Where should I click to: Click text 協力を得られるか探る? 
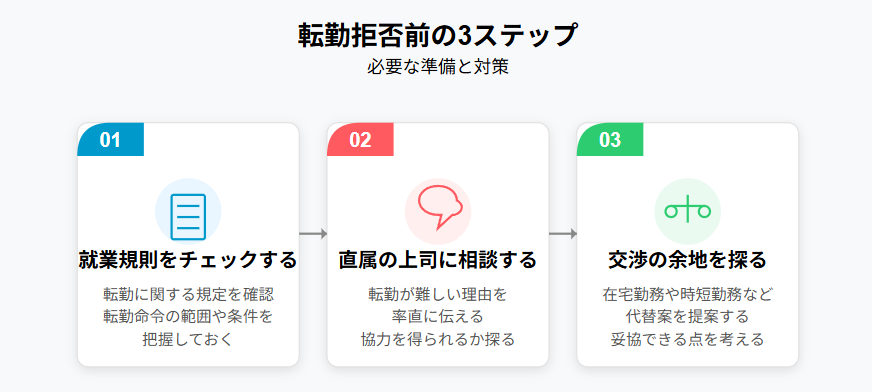pyautogui.click(x=438, y=340)
